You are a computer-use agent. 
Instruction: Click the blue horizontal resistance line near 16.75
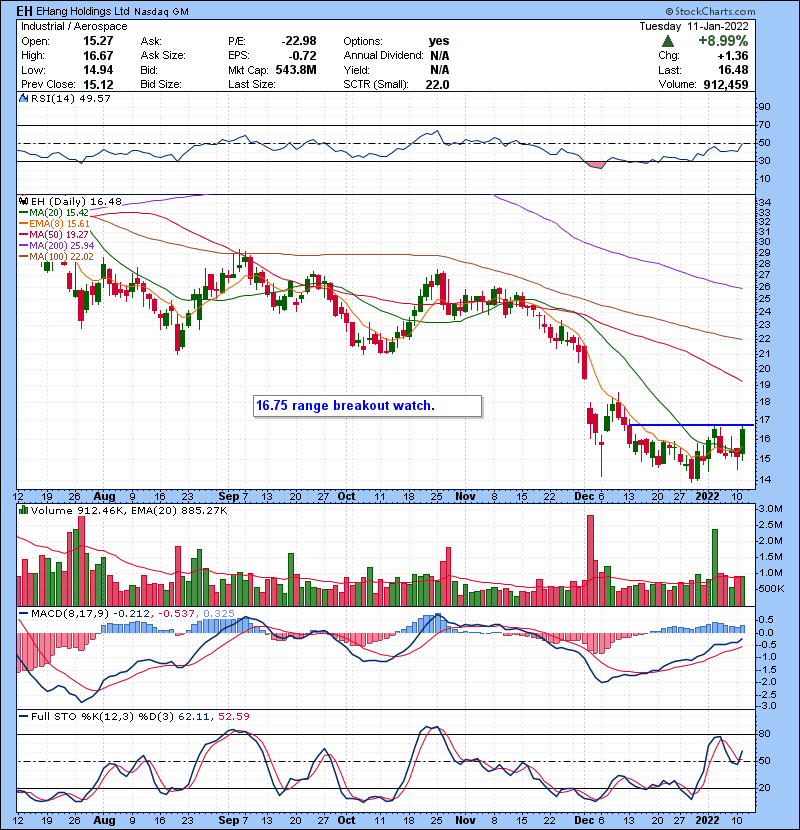690,425
